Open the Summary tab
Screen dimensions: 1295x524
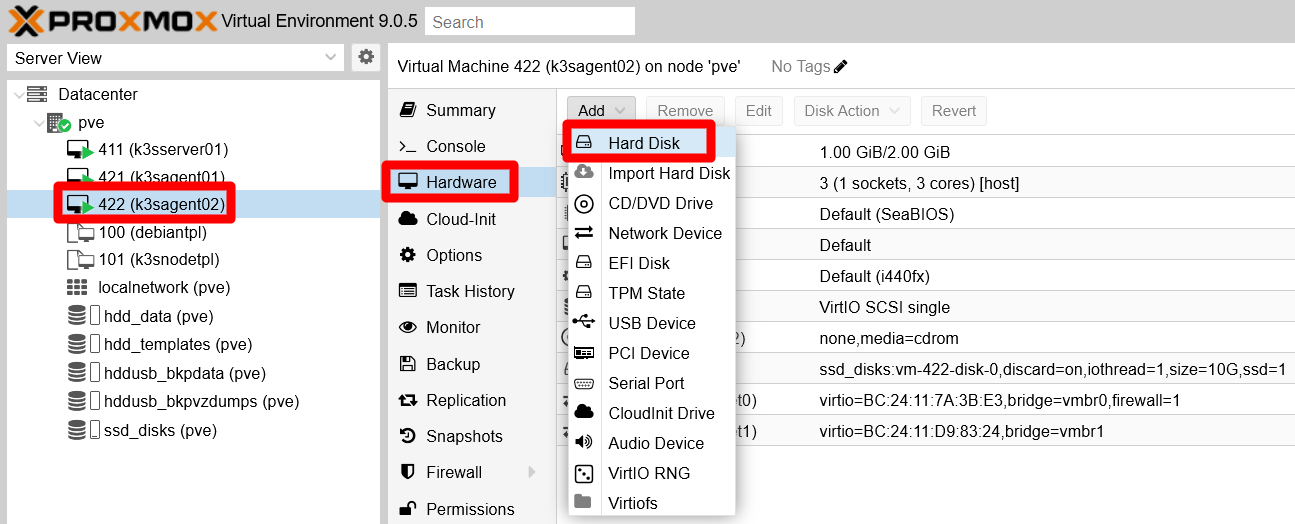[x=472, y=110]
